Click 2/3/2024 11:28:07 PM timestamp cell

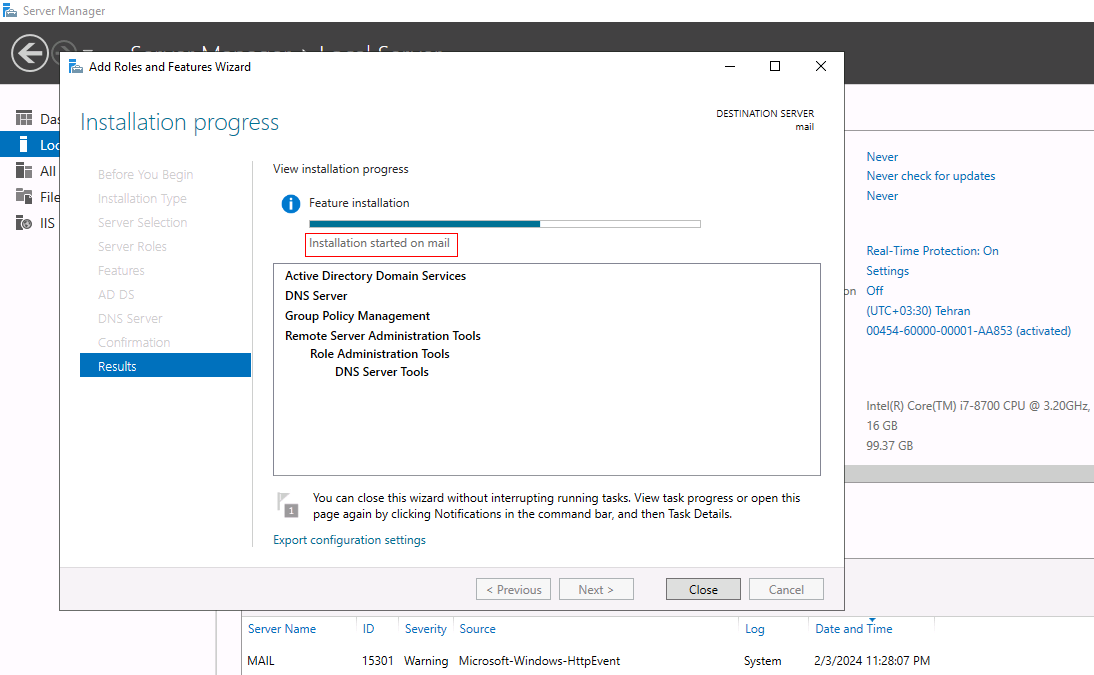click(x=871, y=660)
